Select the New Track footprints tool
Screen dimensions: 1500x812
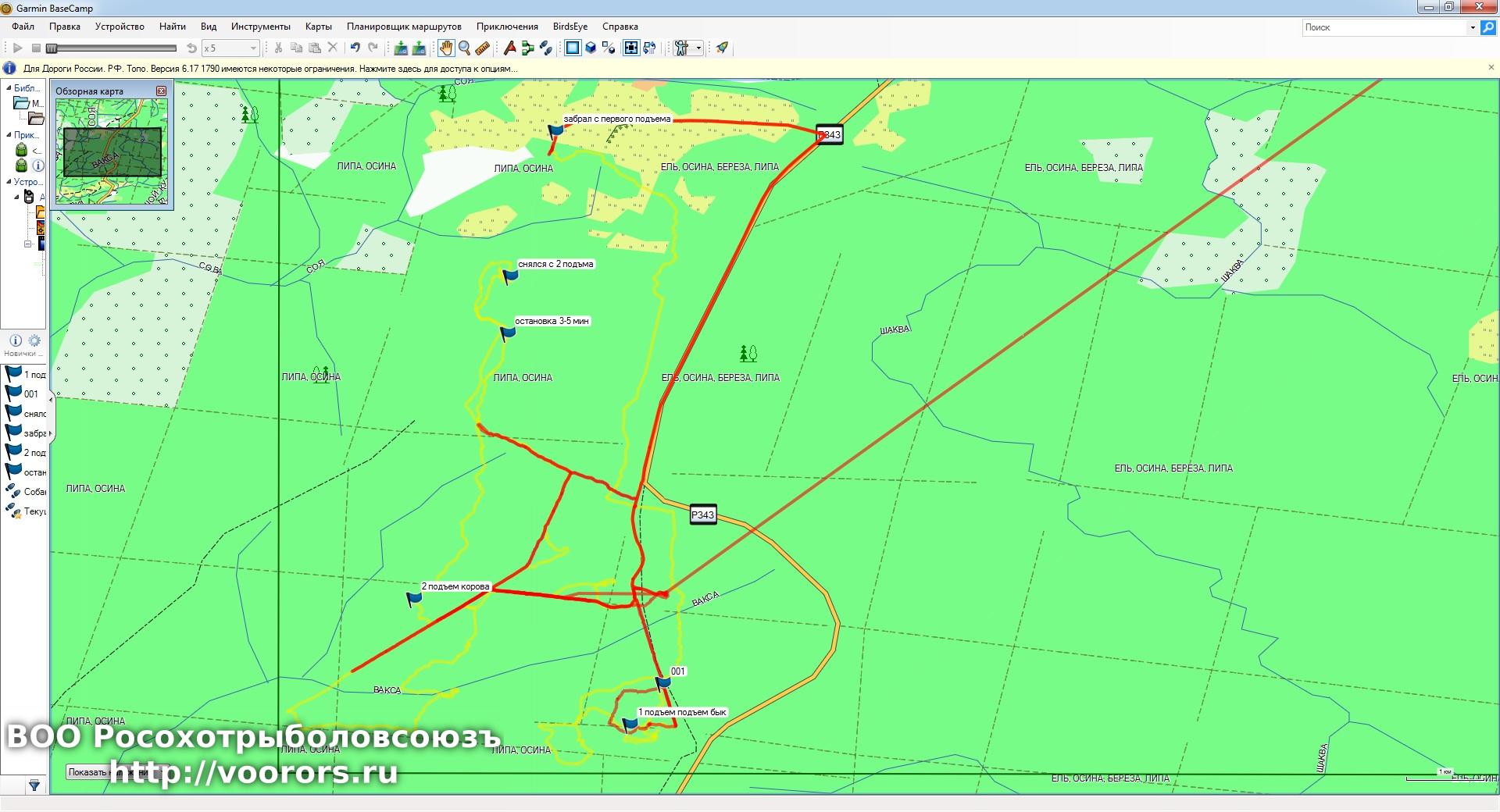(x=546, y=48)
